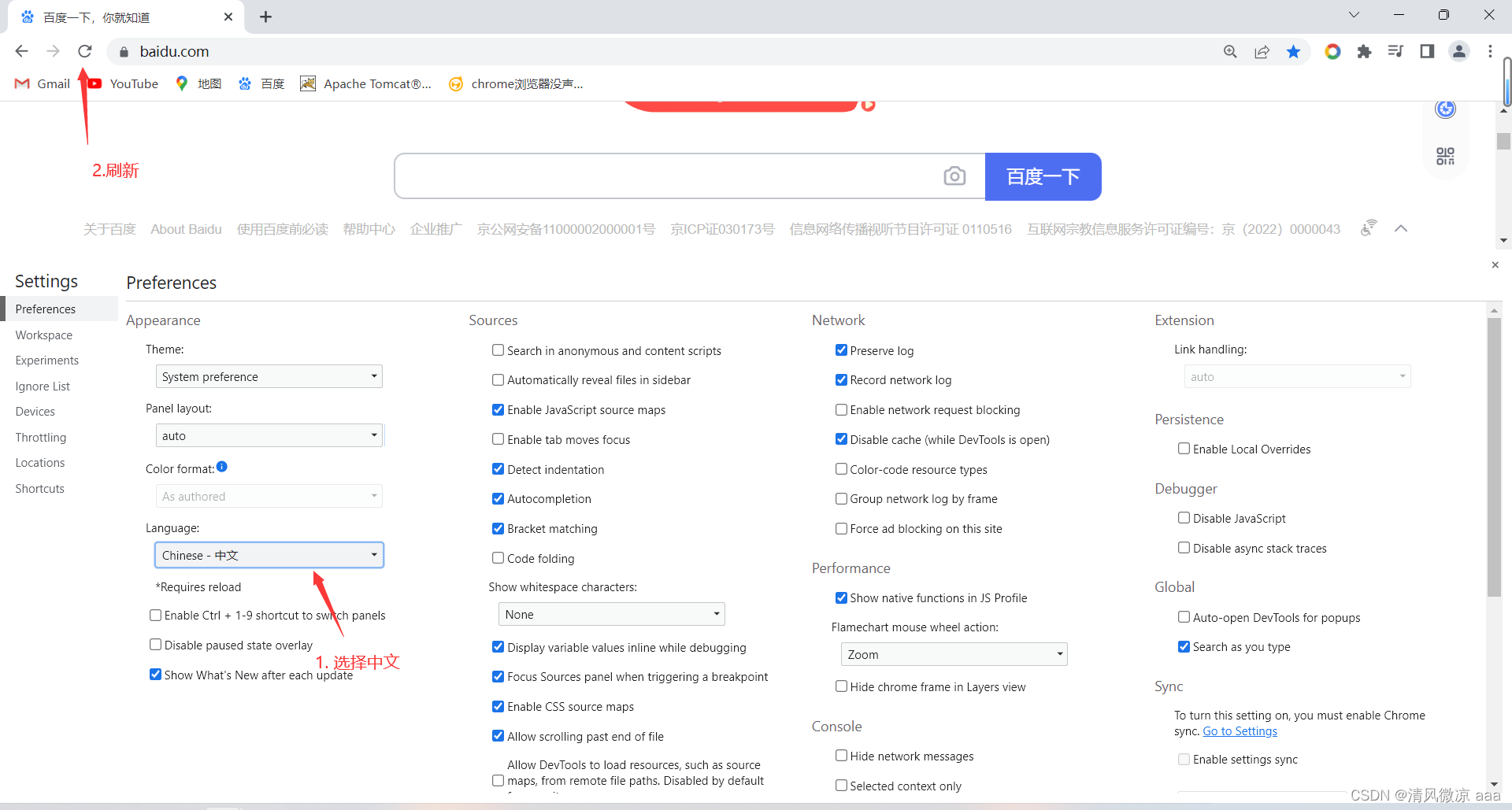This screenshot has height=810, width=1512.
Task: Enable Code folding checkbox
Action: pos(498,558)
